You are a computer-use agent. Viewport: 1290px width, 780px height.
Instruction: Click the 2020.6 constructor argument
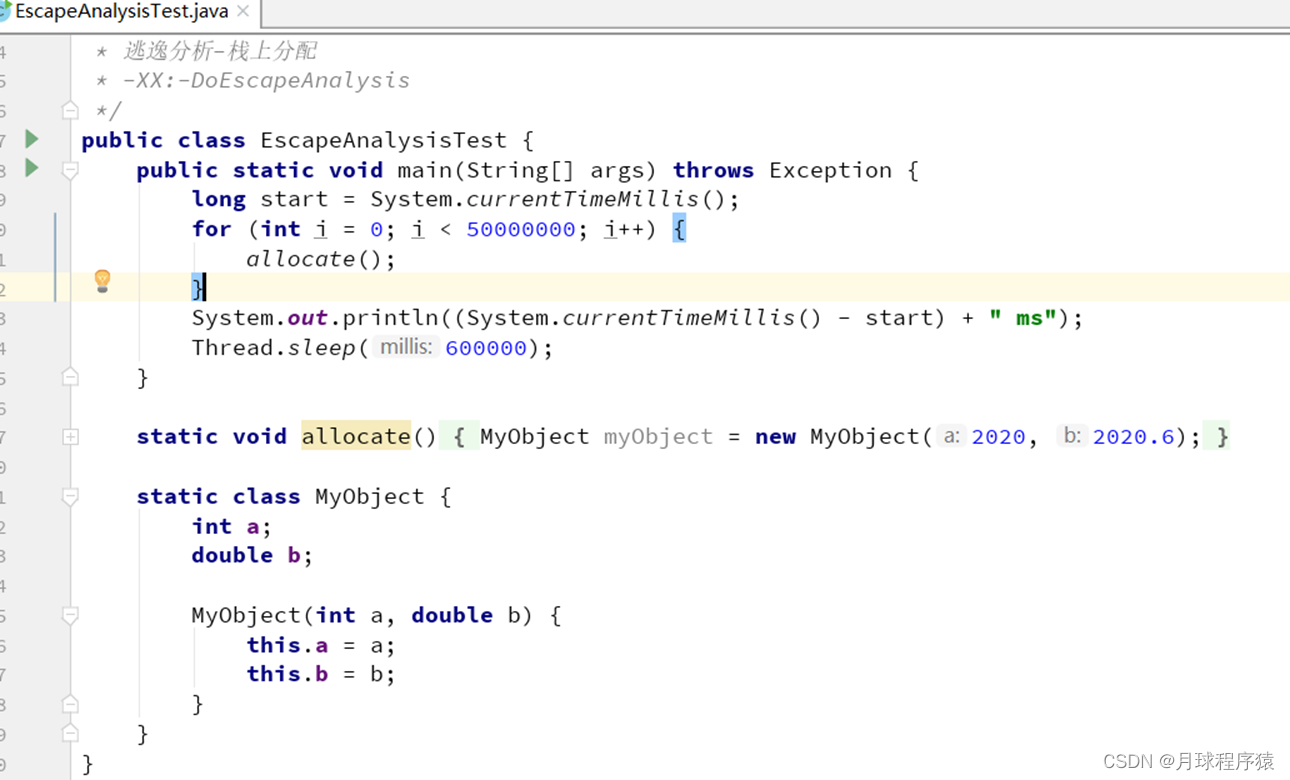click(x=1133, y=436)
